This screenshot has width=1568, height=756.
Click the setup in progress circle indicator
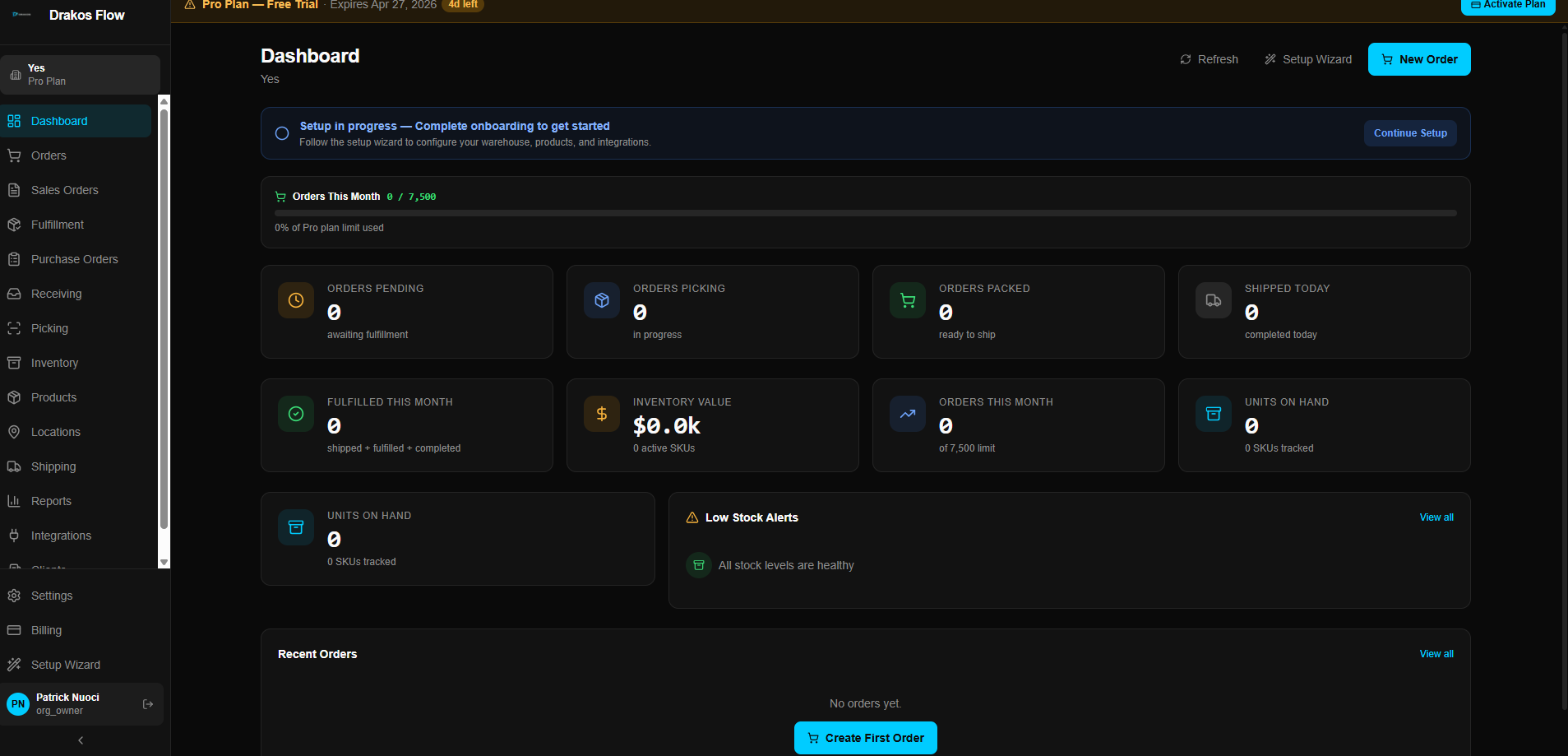282,133
